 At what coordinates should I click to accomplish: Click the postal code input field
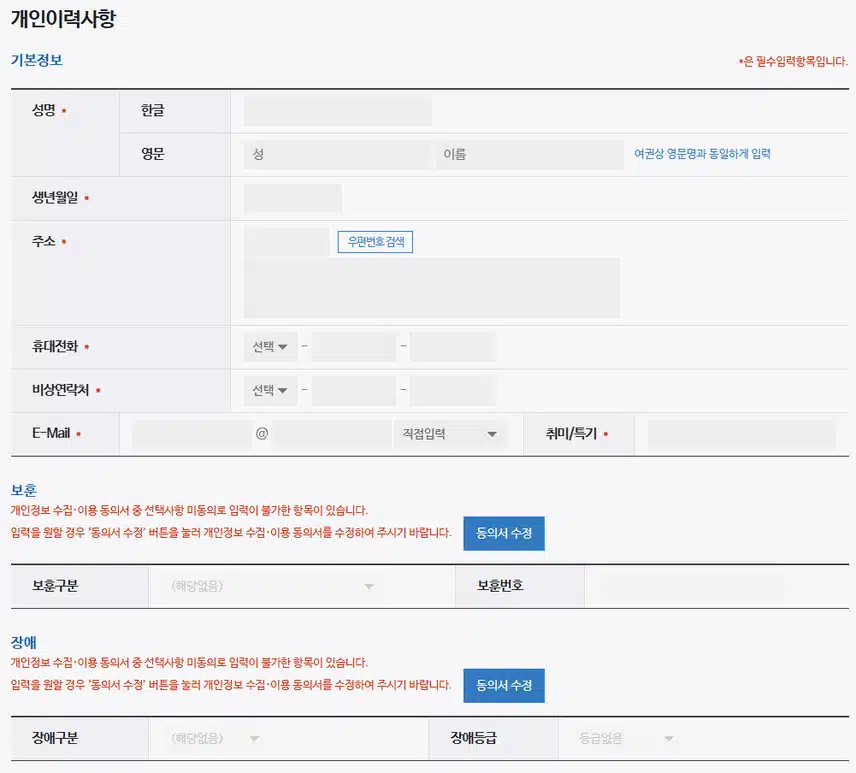point(286,242)
